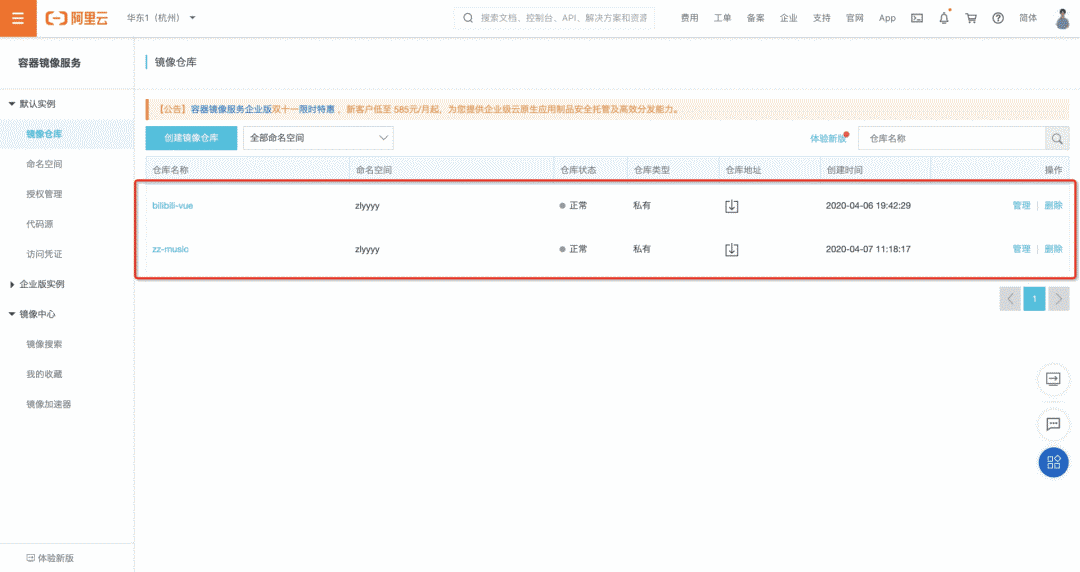Open the notifications bell
This screenshot has width=1080, height=572.
[x=944, y=18]
